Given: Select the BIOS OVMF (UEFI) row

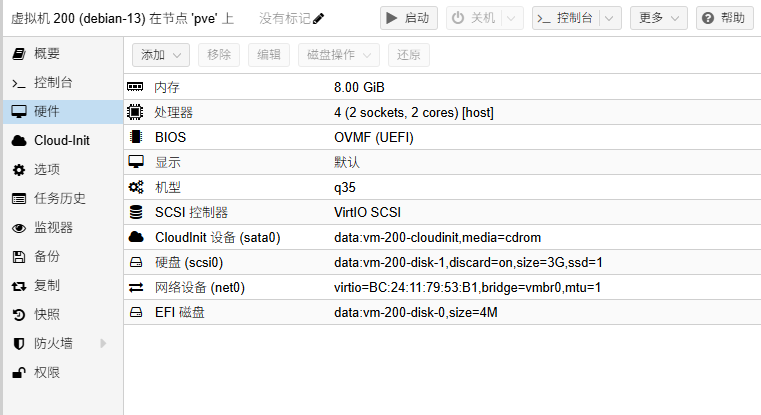Looking at the screenshot, I should point(441,138).
